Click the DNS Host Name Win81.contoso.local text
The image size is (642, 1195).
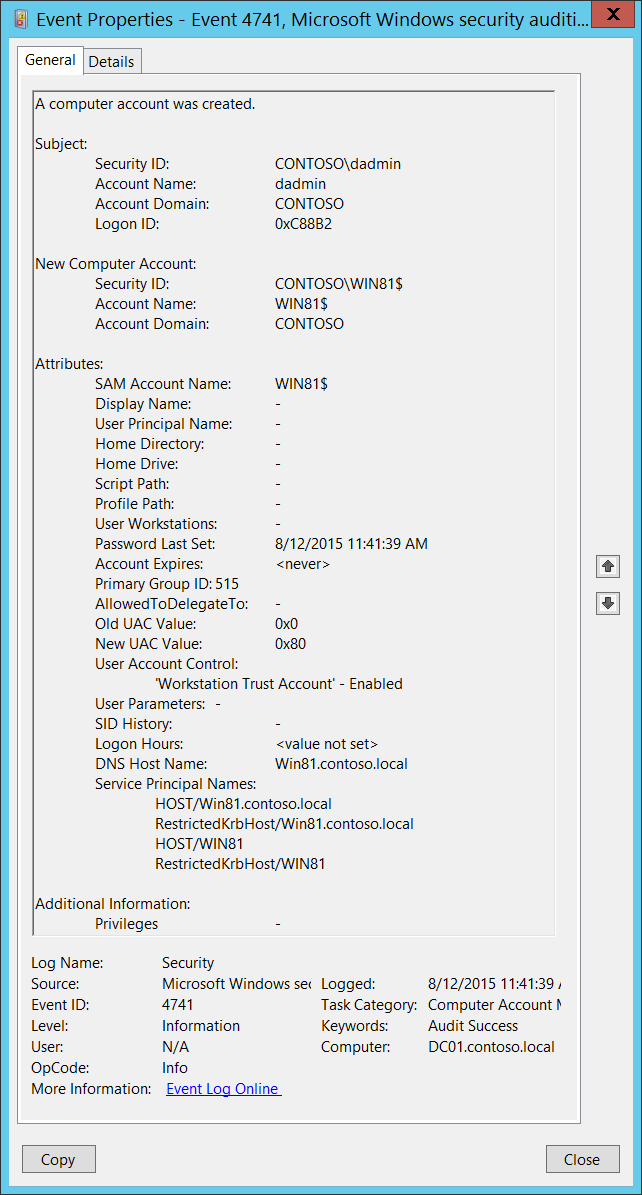(341, 764)
